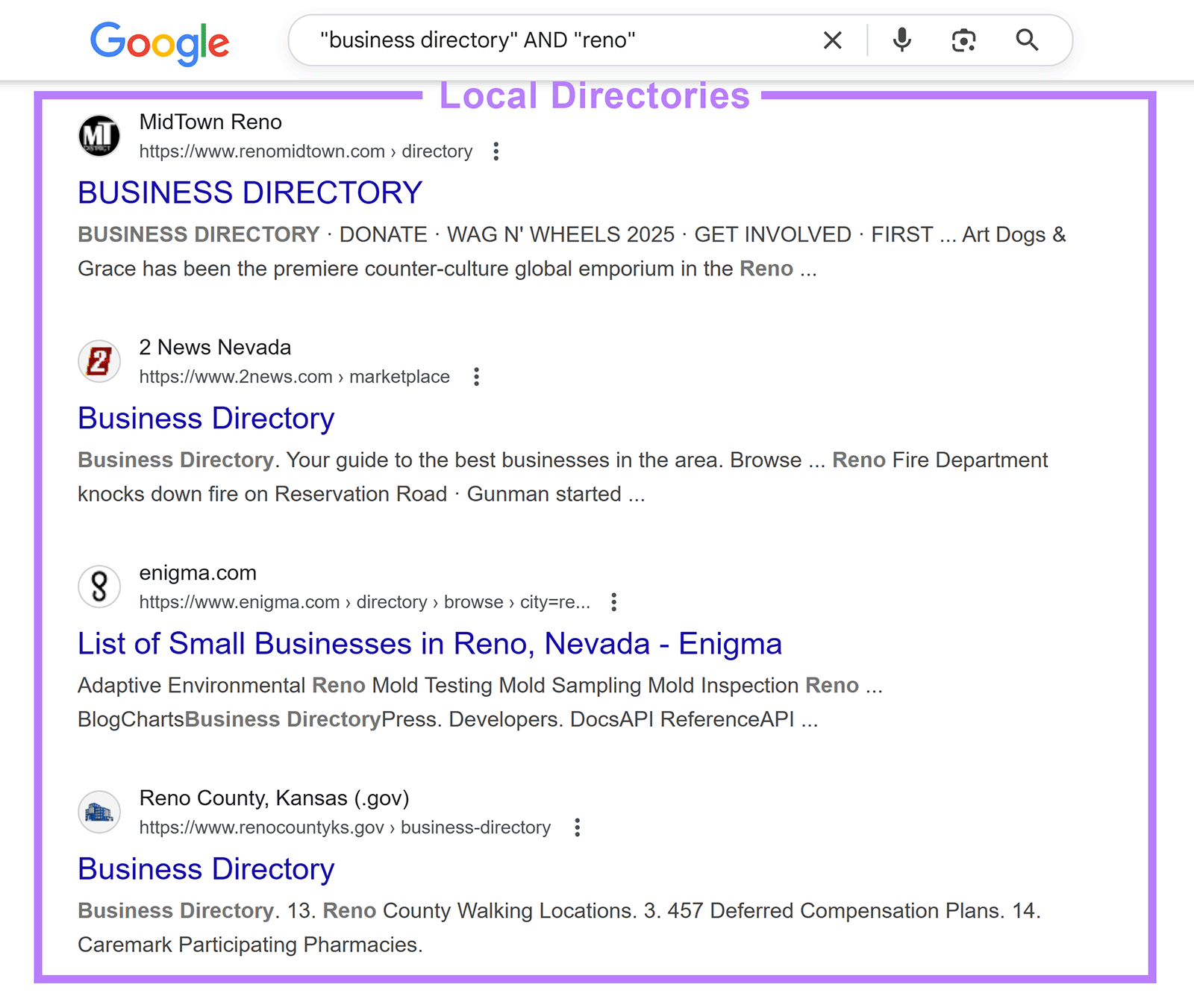Click the enigma.com favicon
The width and height of the screenshot is (1194, 1008).
pyautogui.click(x=99, y=586)
